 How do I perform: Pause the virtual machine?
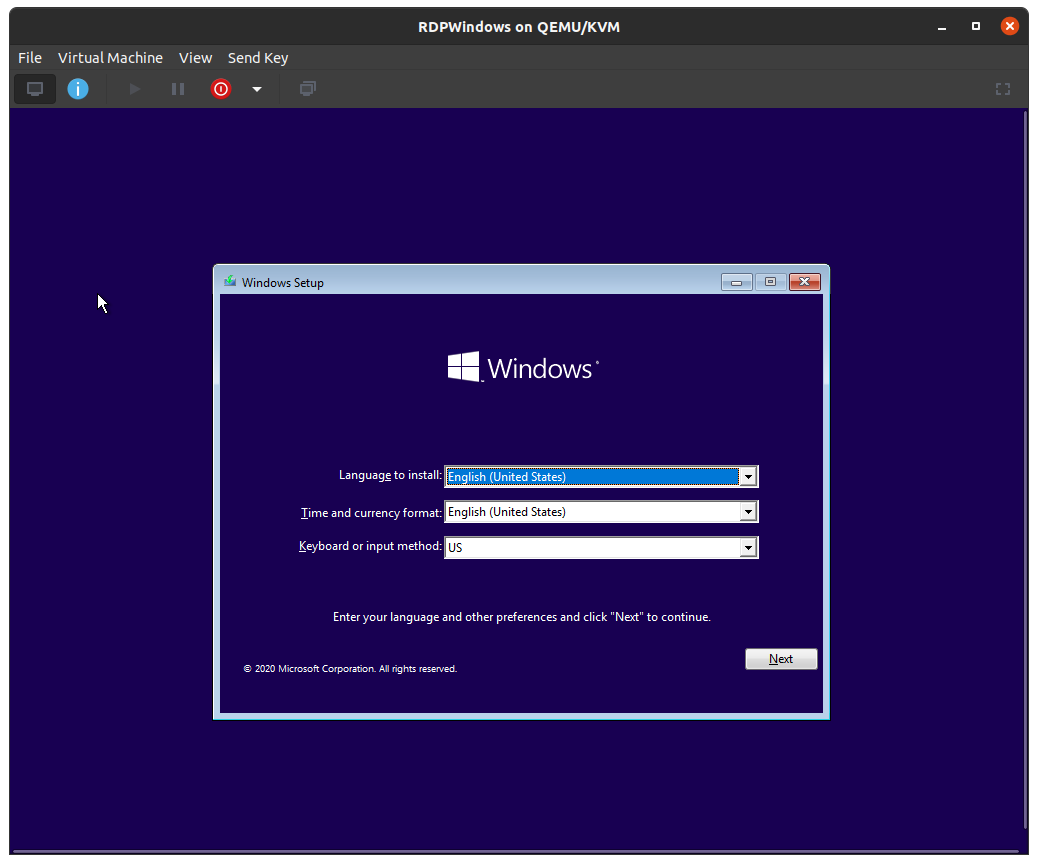[x=178, y=89]
